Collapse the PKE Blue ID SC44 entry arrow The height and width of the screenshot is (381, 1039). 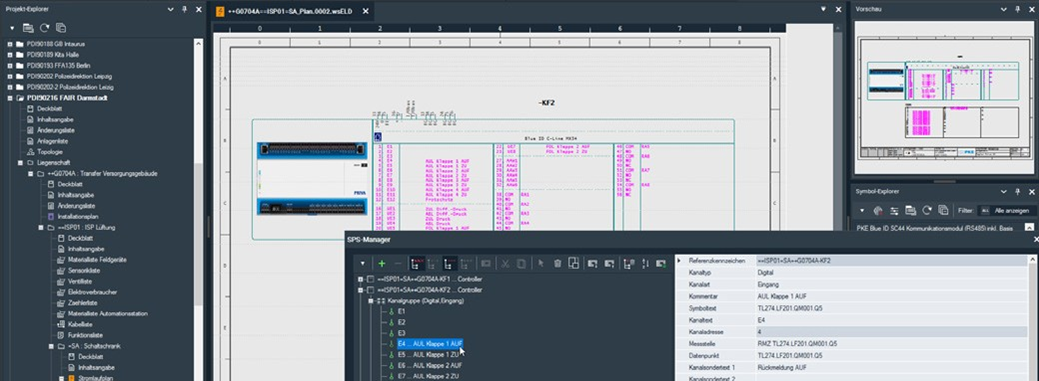(1029, 227)
